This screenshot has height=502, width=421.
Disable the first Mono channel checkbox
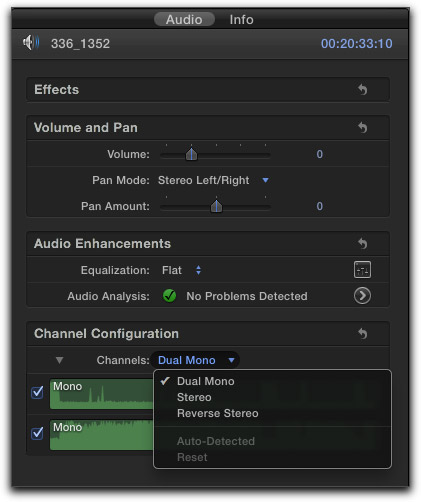click(x=37, y=392)
